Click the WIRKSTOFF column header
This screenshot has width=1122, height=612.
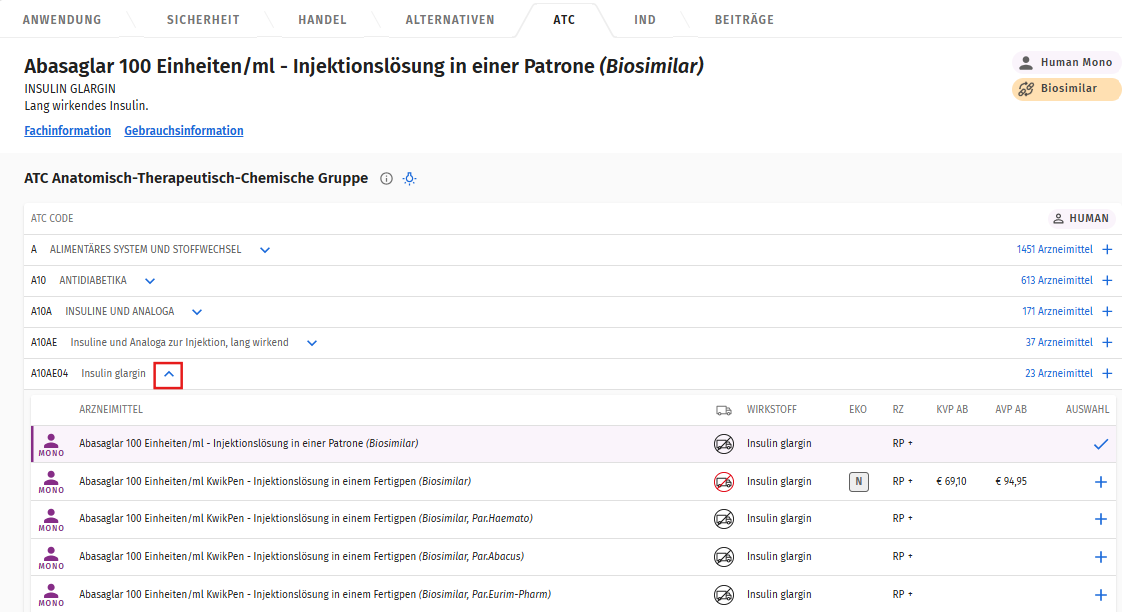click(771, 409)
